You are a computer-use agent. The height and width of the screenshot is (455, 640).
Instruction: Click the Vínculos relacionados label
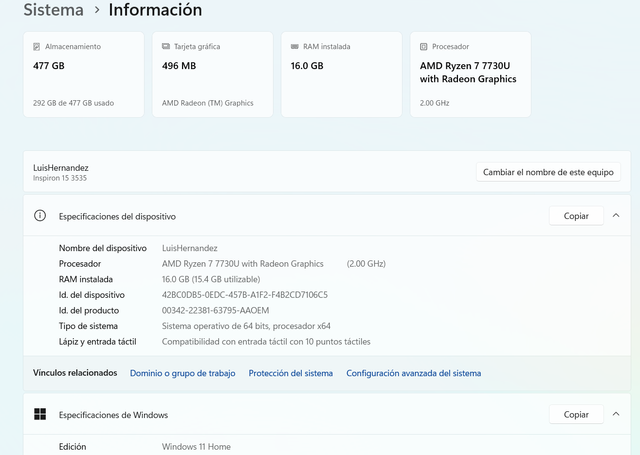click(x=75, y=373)
